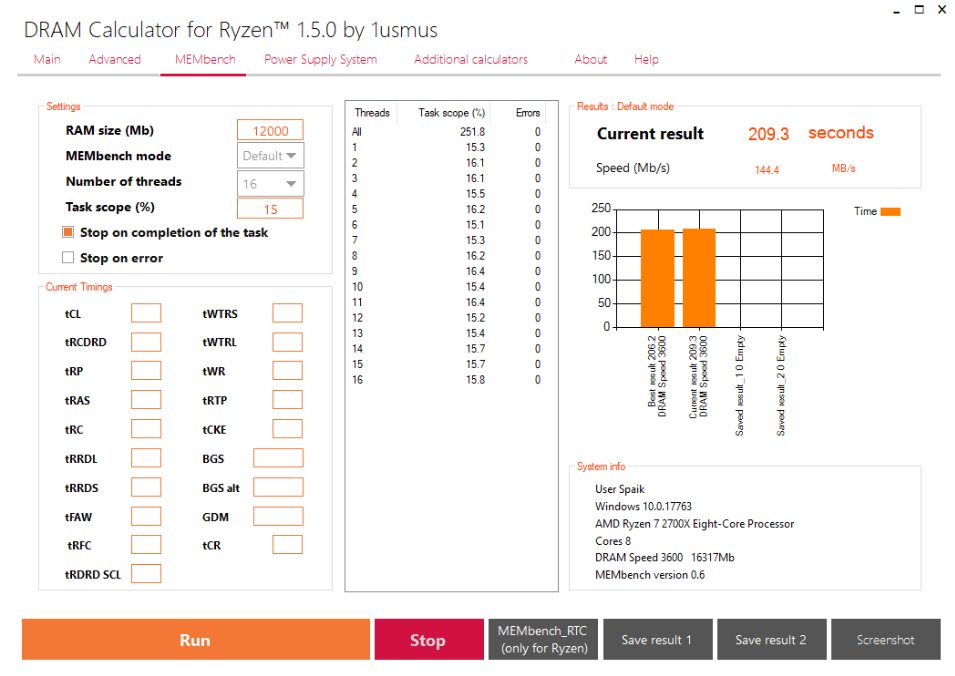This screenshot has width=955, height=676.
Task: Click the tRAS timing field
Action: pos(146,400)
